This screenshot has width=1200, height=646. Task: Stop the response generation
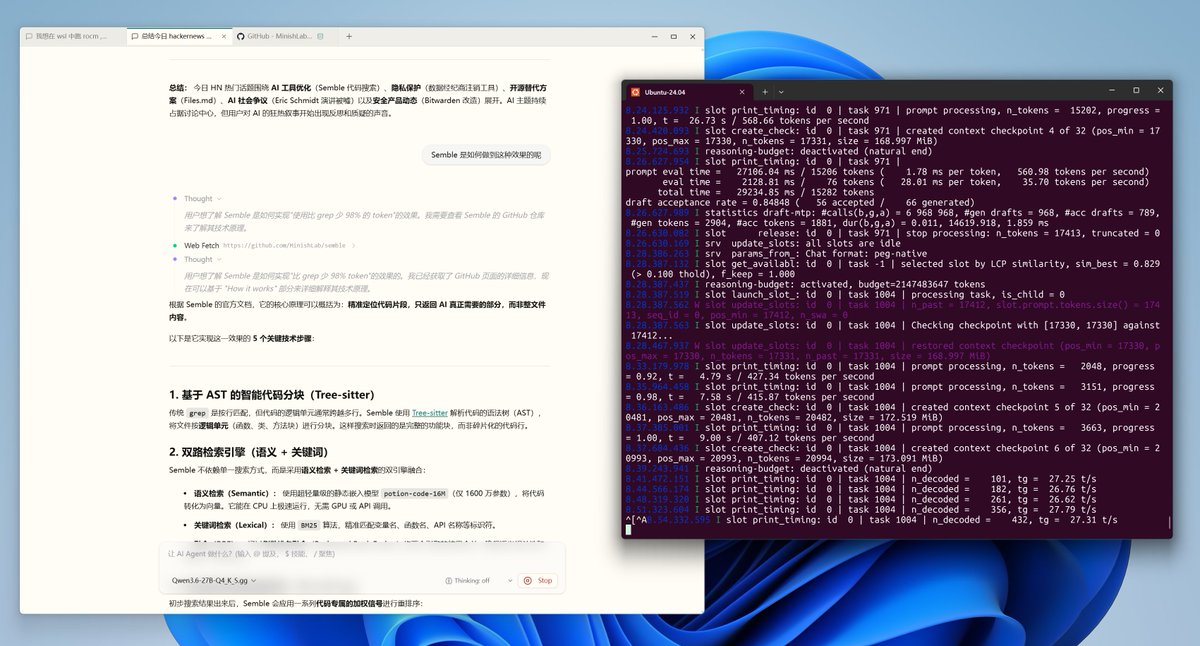(x=538, y=580)
